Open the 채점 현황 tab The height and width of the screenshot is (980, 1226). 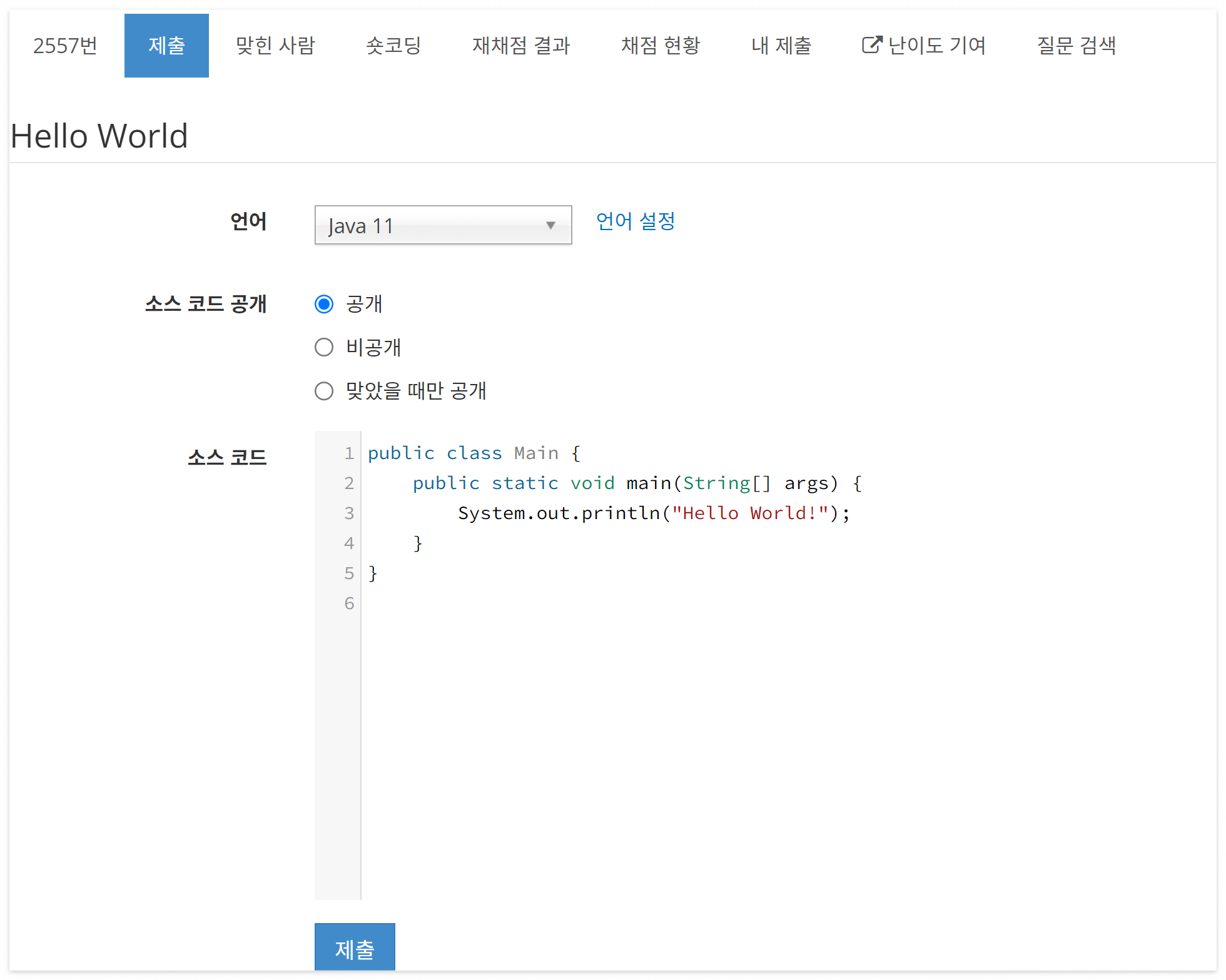[x=661, y=46]
